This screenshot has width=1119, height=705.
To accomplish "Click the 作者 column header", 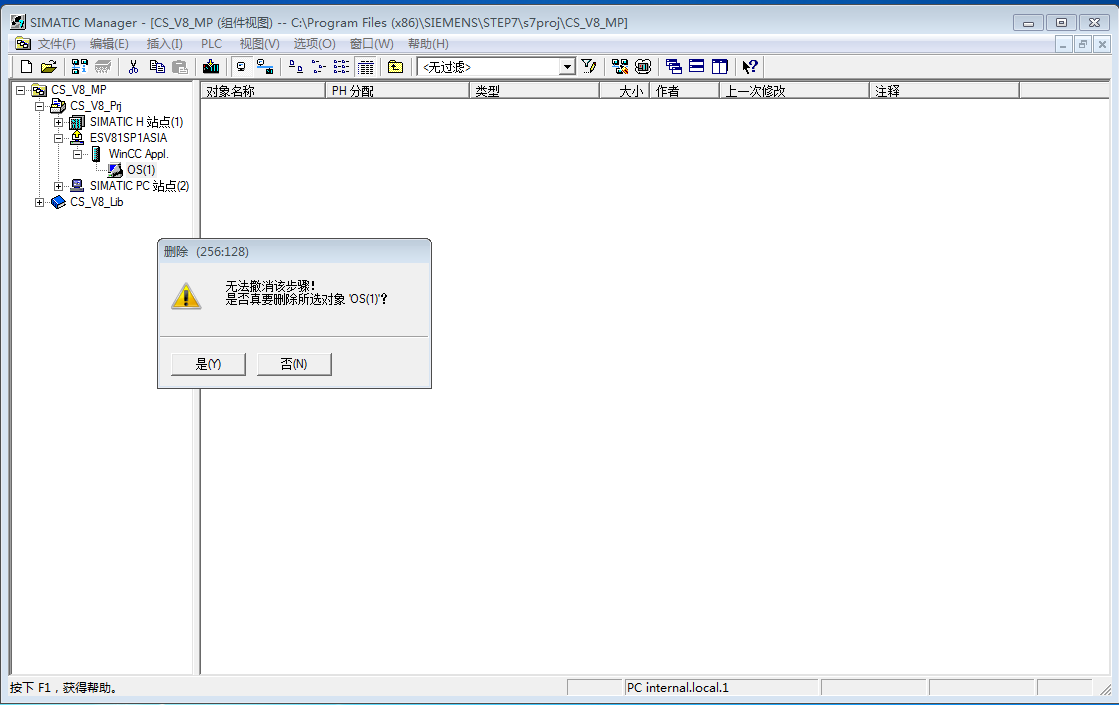I will pyautogui.click(x=684, y=91).
